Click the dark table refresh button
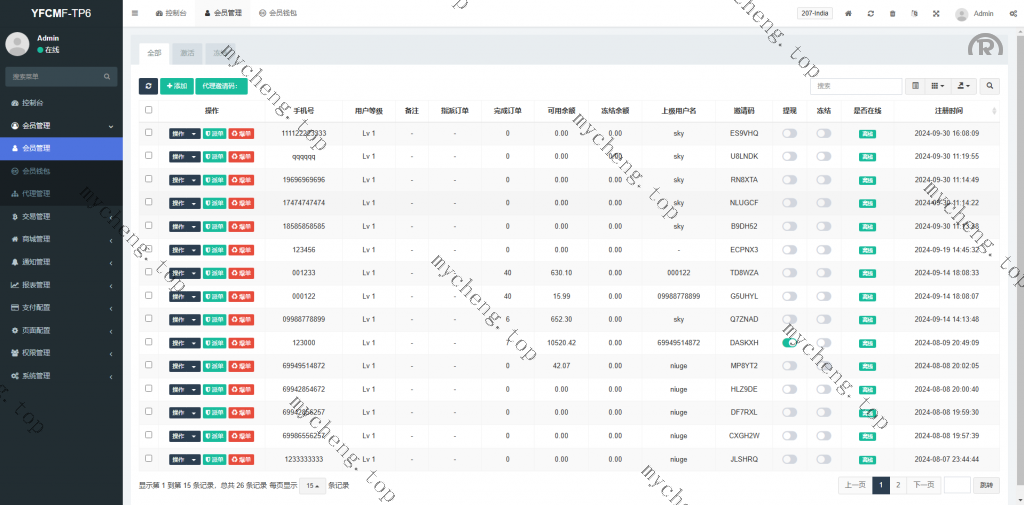 pyautogui.click(x=148, y=87)
